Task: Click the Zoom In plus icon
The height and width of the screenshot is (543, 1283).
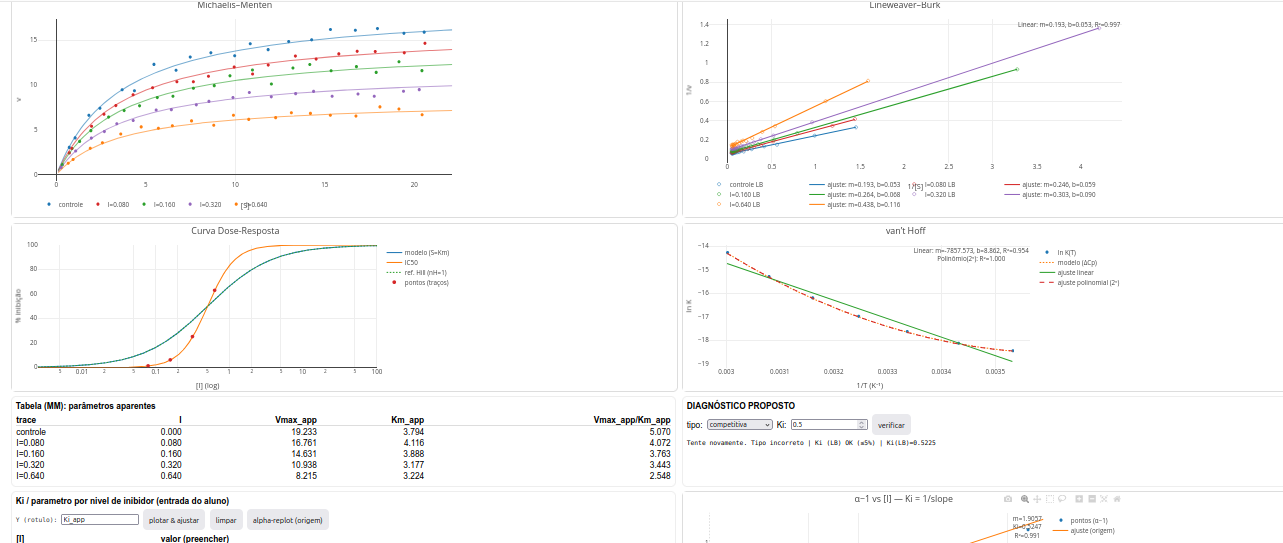Action: [1079, 498]
